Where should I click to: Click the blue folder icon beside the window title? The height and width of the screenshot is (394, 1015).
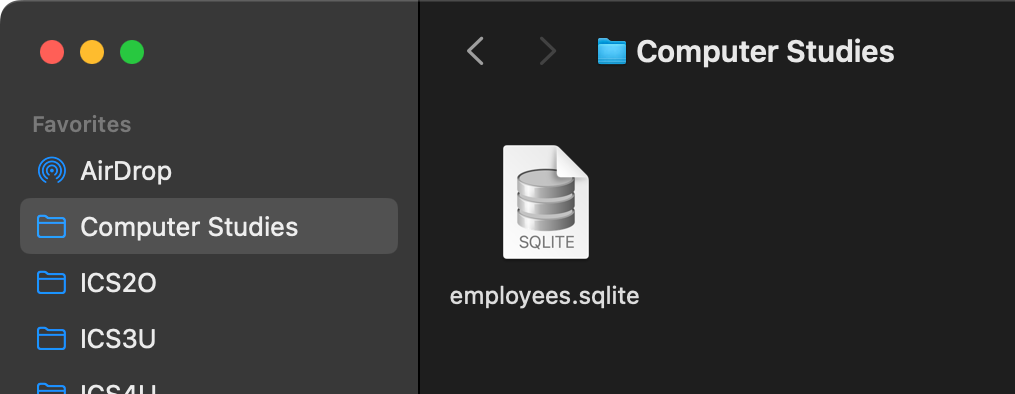[x=612, y=51]
